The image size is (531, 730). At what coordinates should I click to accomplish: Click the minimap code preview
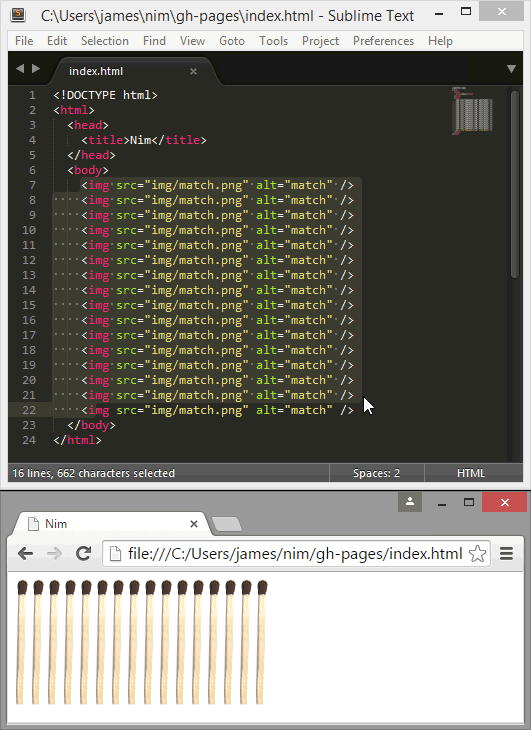tap(472, 111)
